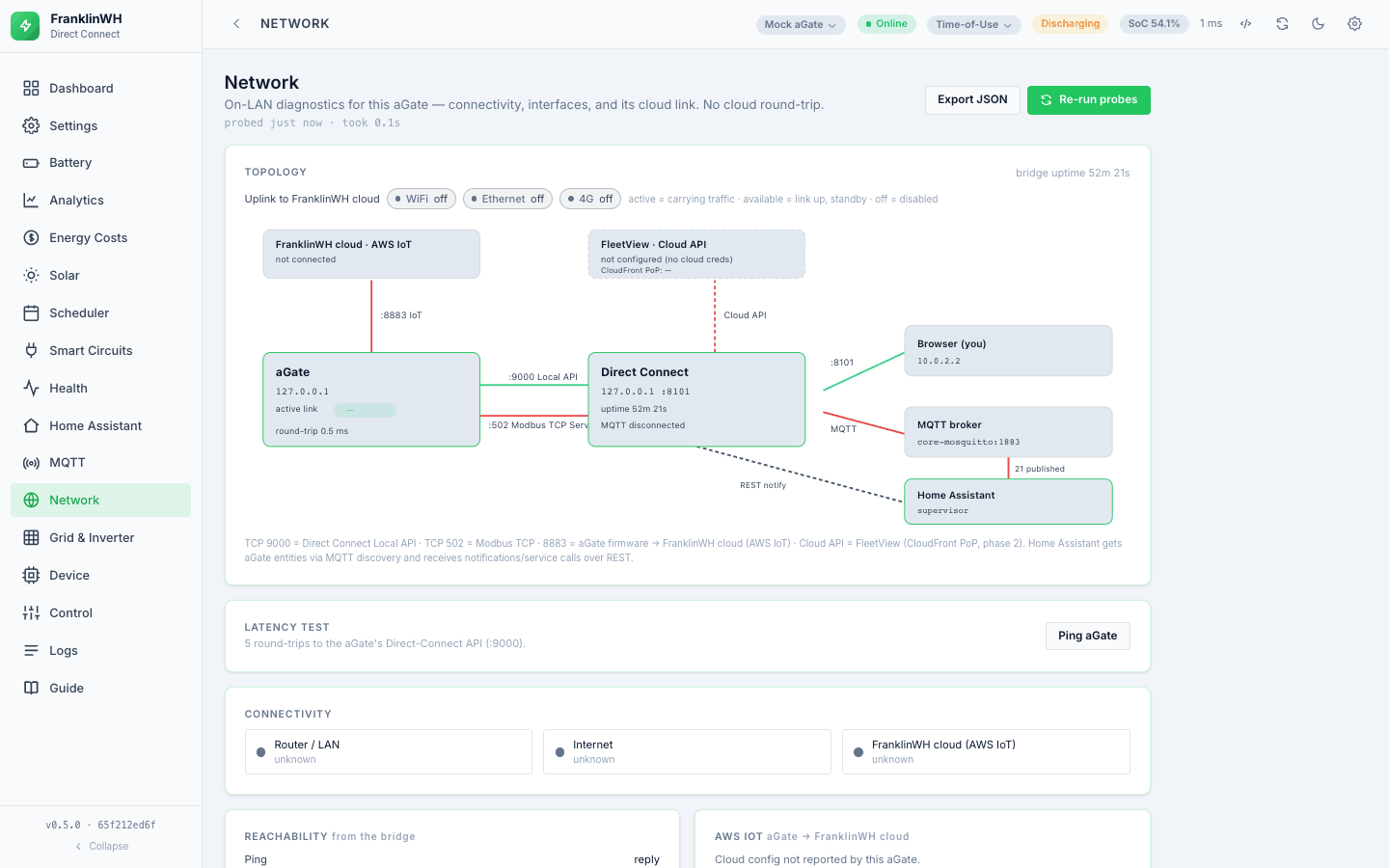The height and width of the screenshot is (868, 1389).
Task: Select the Home Assistant supervisor node
Action: click(1008, 502)
